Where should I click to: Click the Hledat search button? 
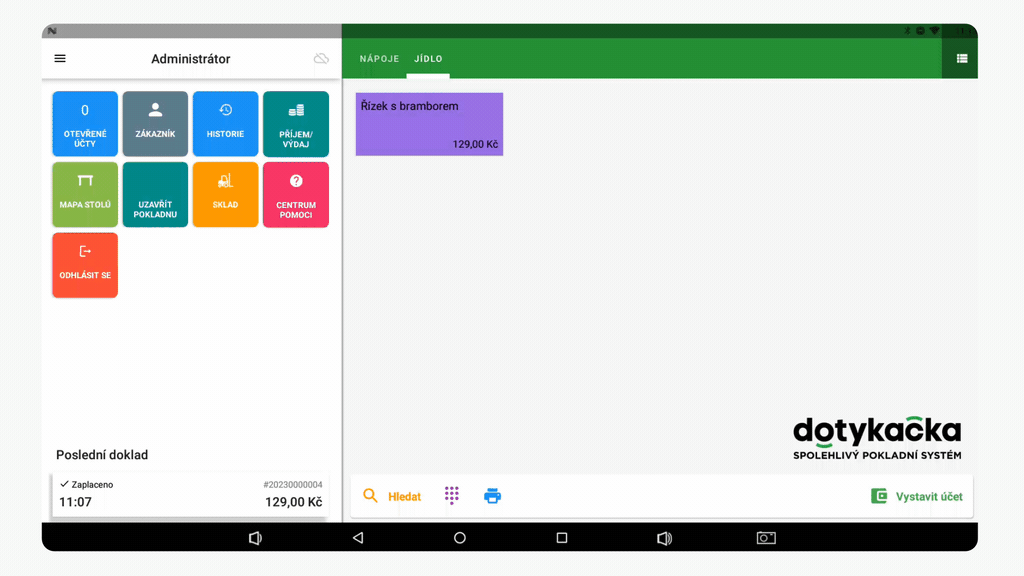[x=392, y=496]
